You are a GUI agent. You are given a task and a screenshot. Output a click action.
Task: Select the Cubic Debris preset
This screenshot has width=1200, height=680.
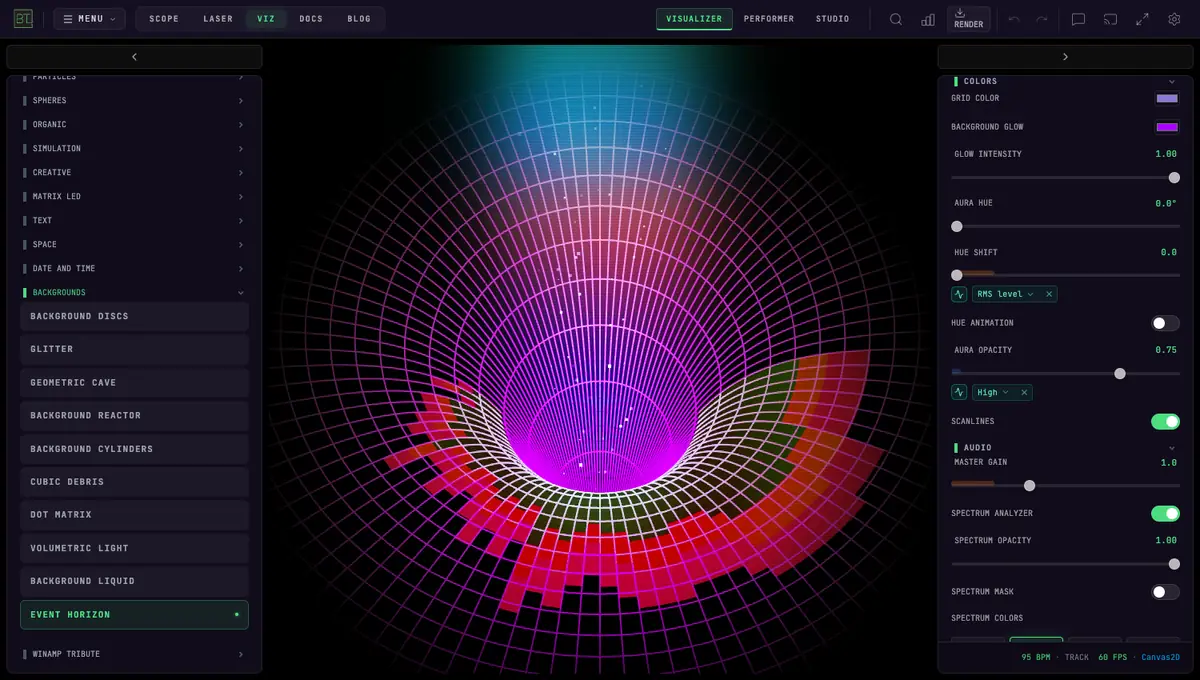134,482
